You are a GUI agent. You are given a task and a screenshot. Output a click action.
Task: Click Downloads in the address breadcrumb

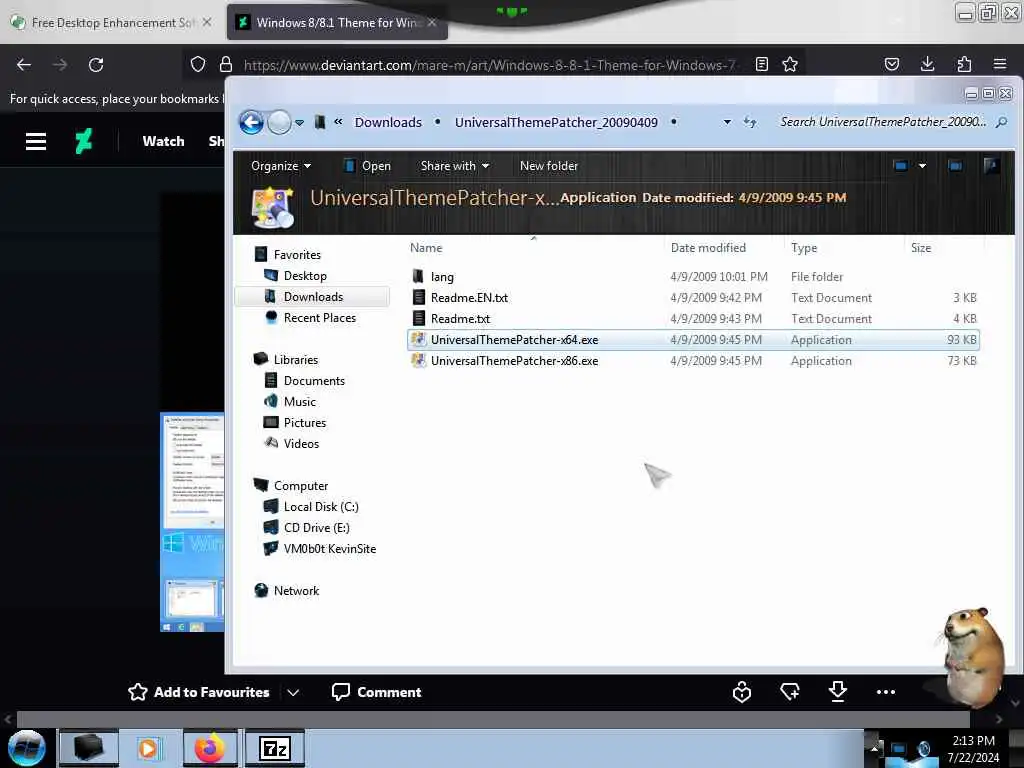coord(388,122)
